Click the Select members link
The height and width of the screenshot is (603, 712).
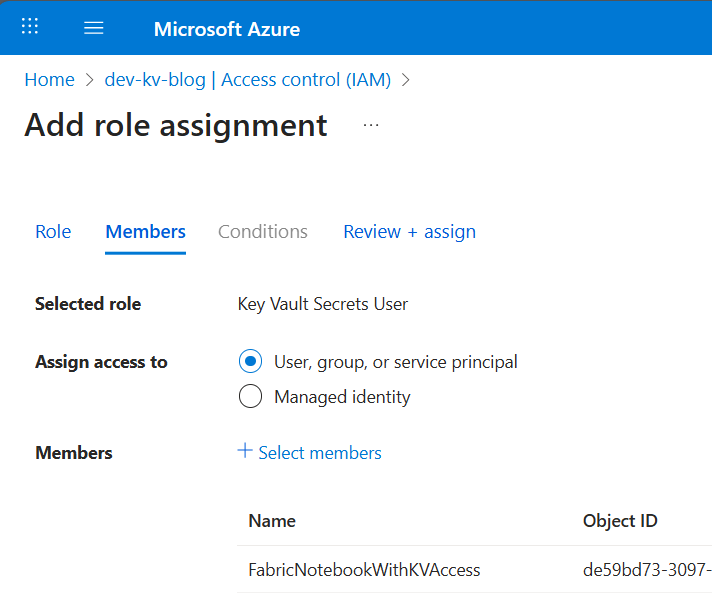click(320, 453)
